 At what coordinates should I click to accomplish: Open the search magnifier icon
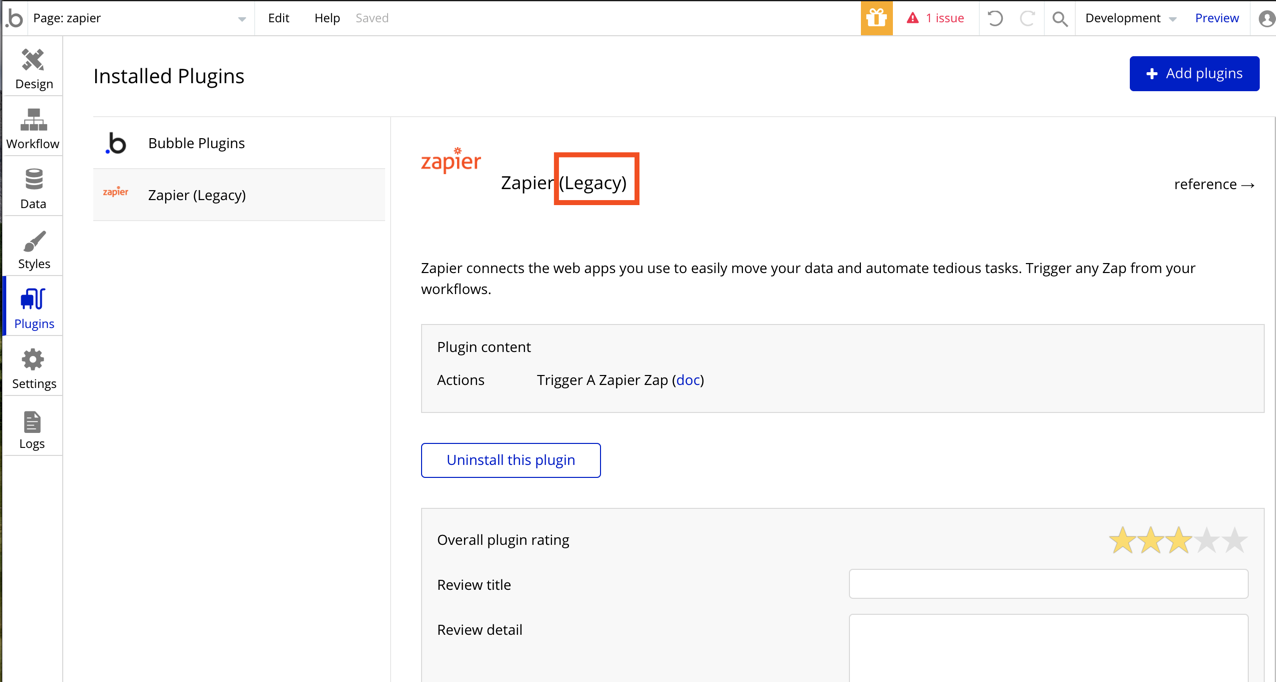(1060, 18)
